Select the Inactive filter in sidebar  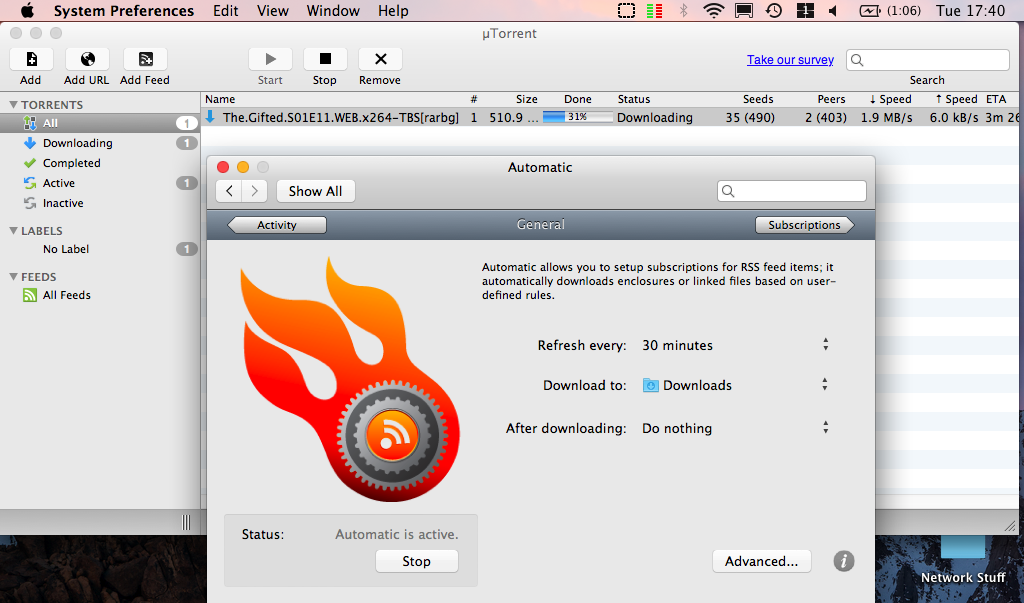99,203
